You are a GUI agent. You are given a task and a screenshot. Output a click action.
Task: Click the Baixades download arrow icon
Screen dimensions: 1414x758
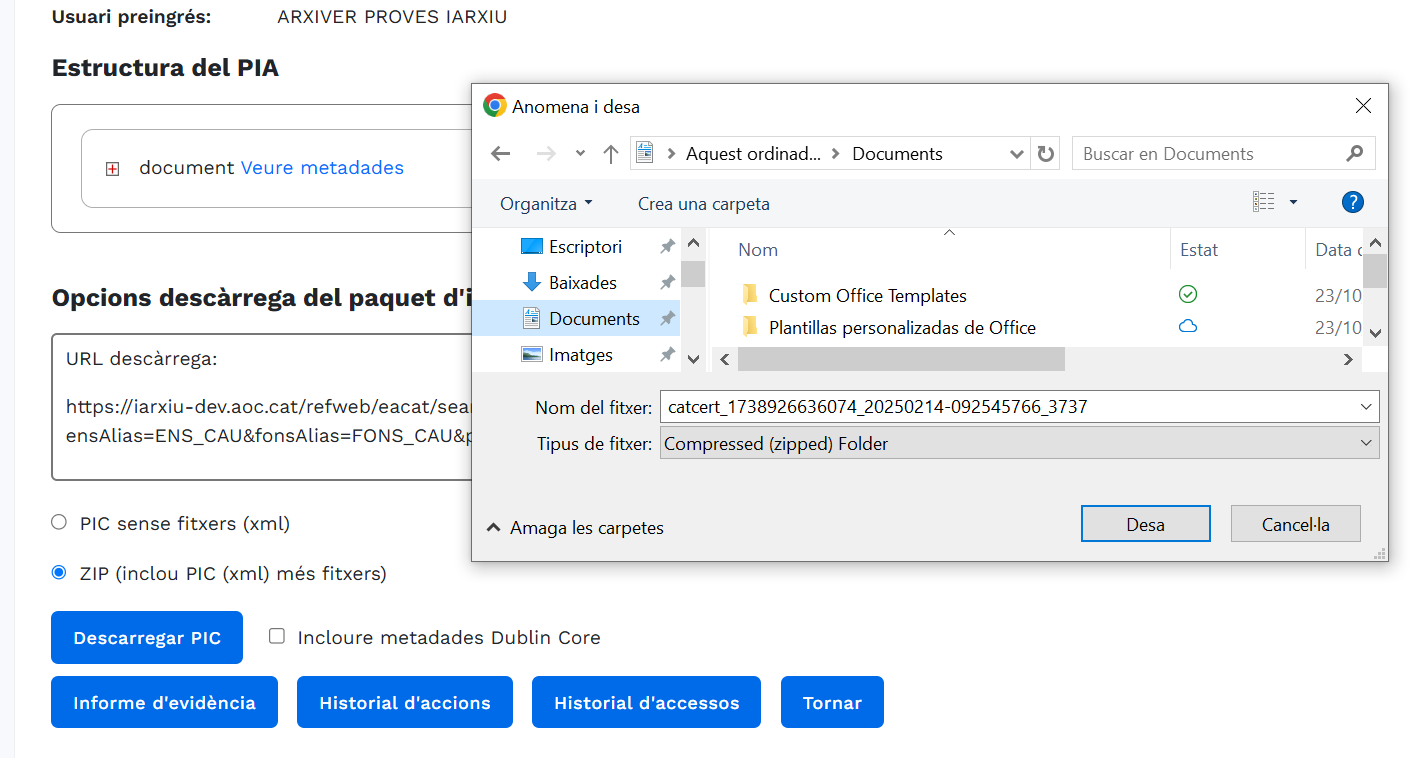coord(532,283)
